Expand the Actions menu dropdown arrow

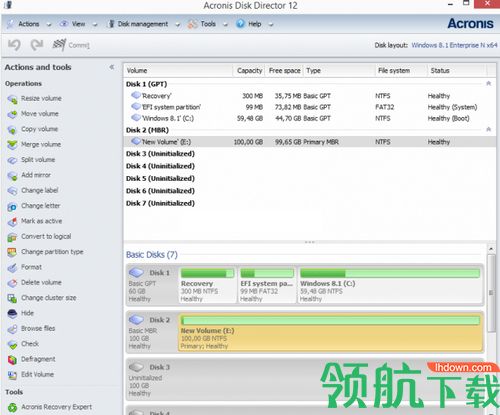49,25
